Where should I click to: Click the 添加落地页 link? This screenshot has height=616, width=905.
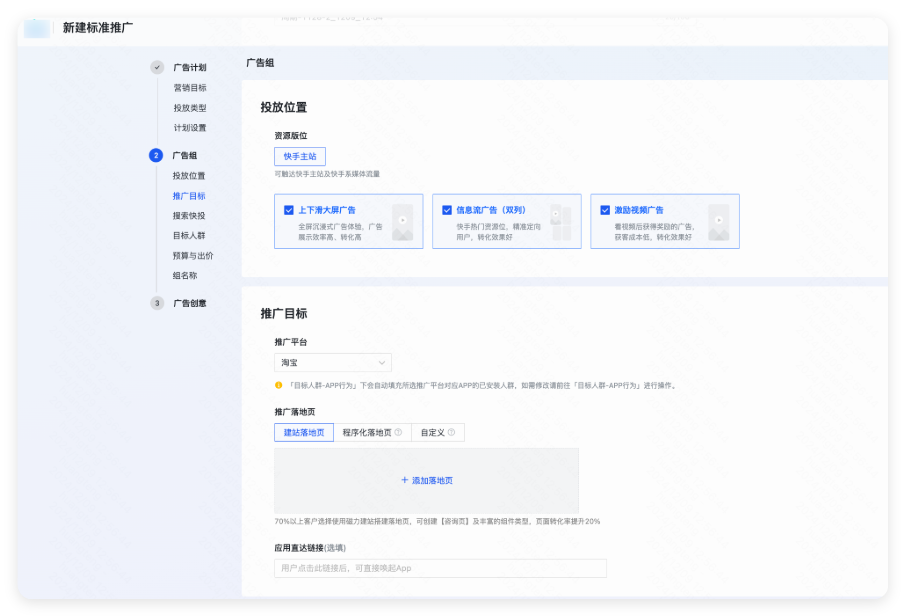[427, 480]
